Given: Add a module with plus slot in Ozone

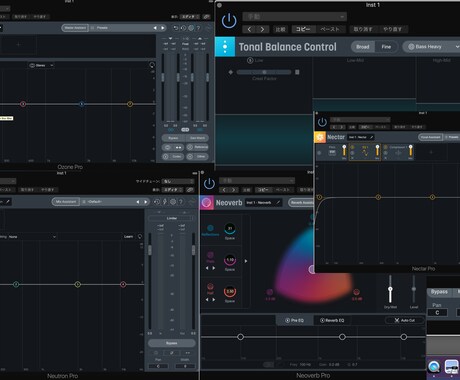Looking at the screenshot, I should [x=18, y=44].
